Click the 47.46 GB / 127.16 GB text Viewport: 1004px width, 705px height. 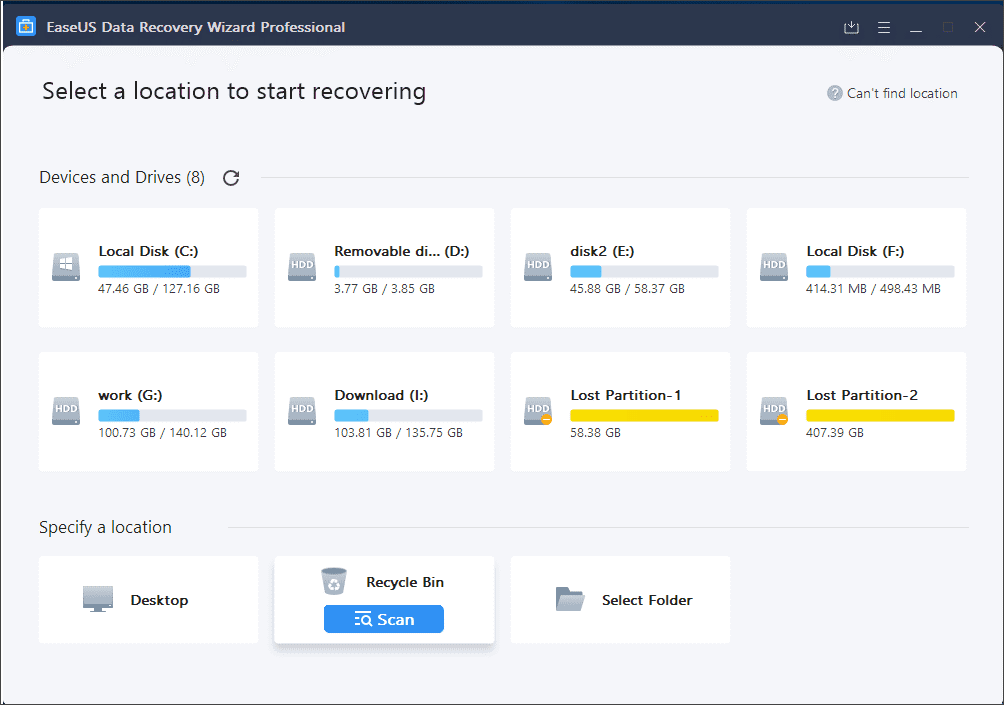tap(159, 289)
